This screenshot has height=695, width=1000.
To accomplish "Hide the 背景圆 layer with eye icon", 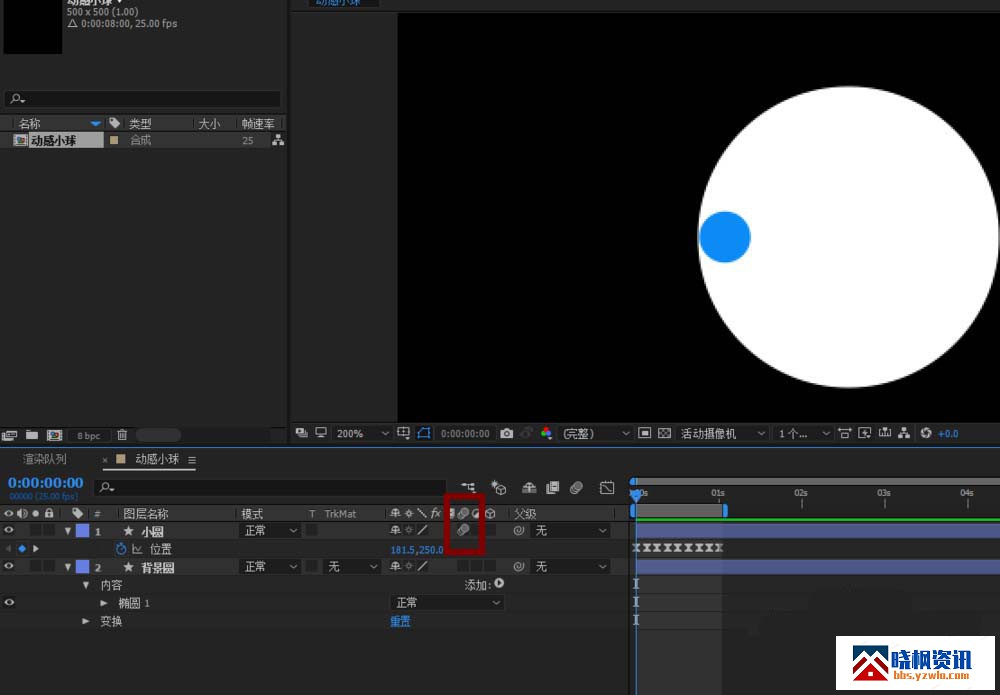I will coord(9,566).
